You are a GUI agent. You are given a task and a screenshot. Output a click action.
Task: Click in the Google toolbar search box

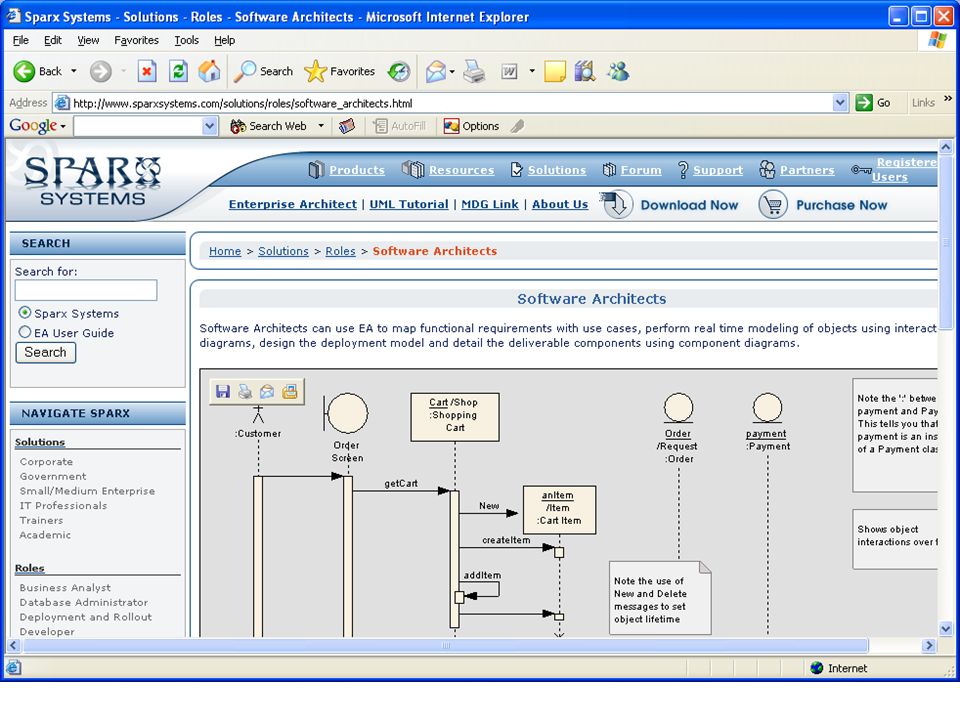tap(139, 126)
